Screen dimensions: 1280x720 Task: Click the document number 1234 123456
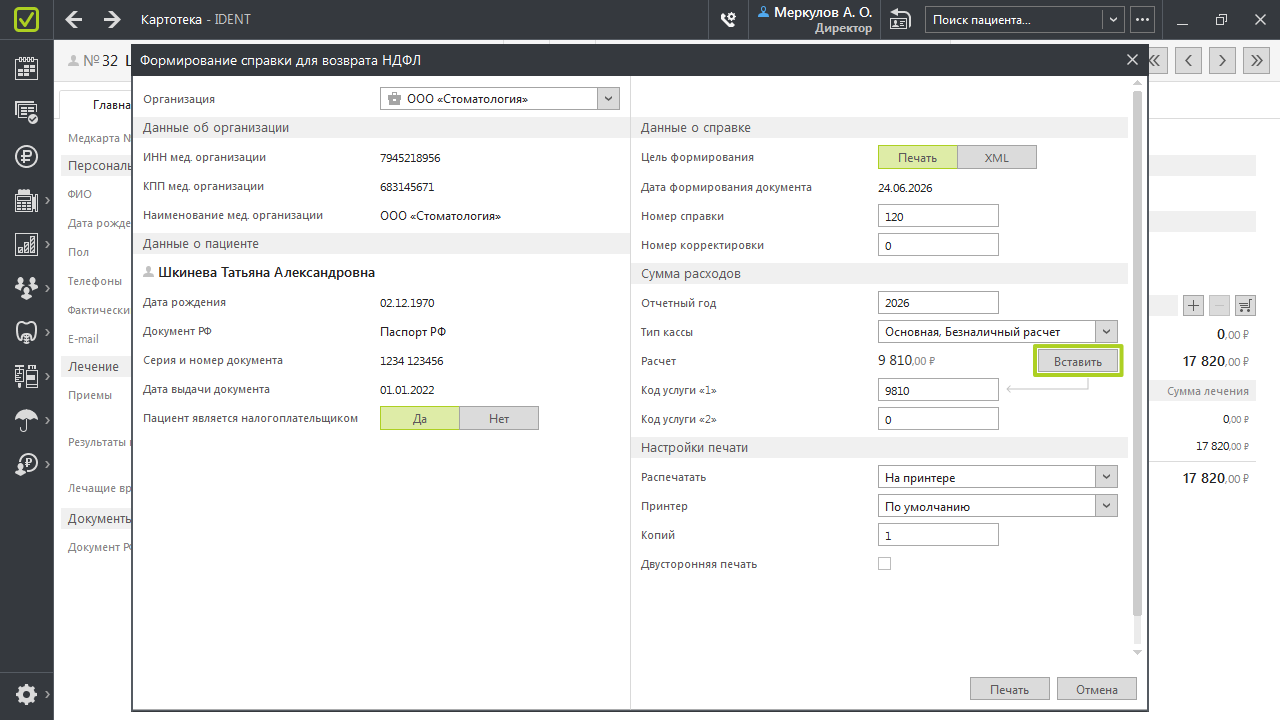(412, 361)
